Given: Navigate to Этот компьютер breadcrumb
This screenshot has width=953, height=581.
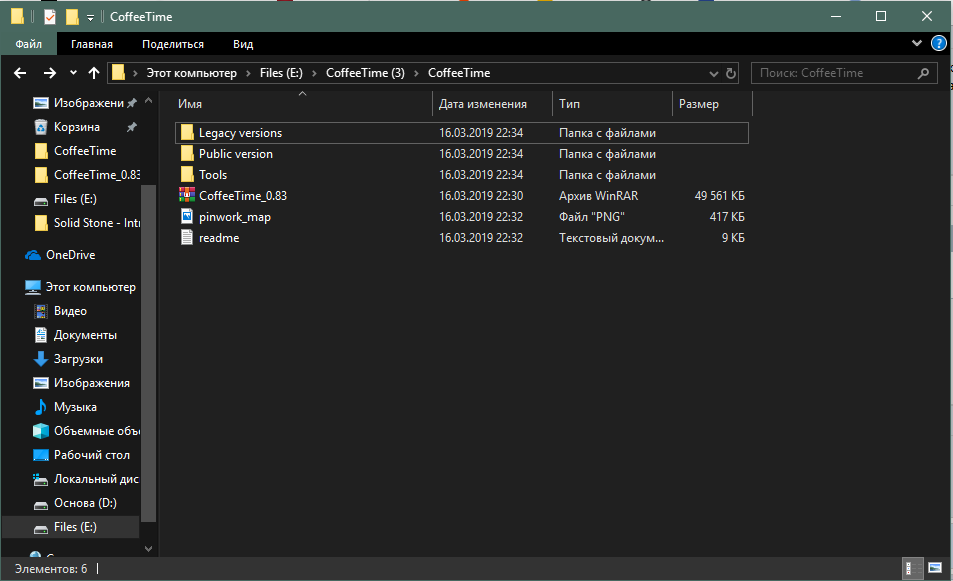Looking at the screenshot, I should point(191,73).
